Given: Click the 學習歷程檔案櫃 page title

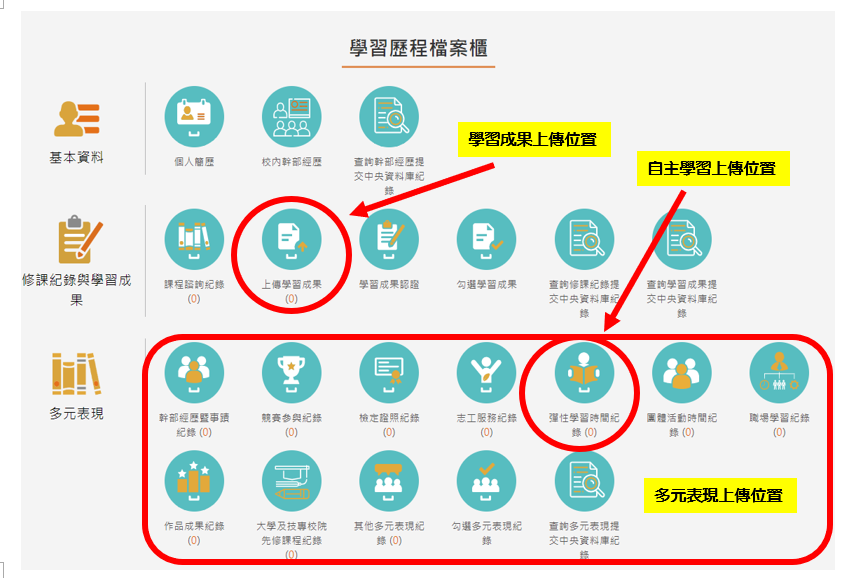Looking at the screenshot, I should (419, 48).
